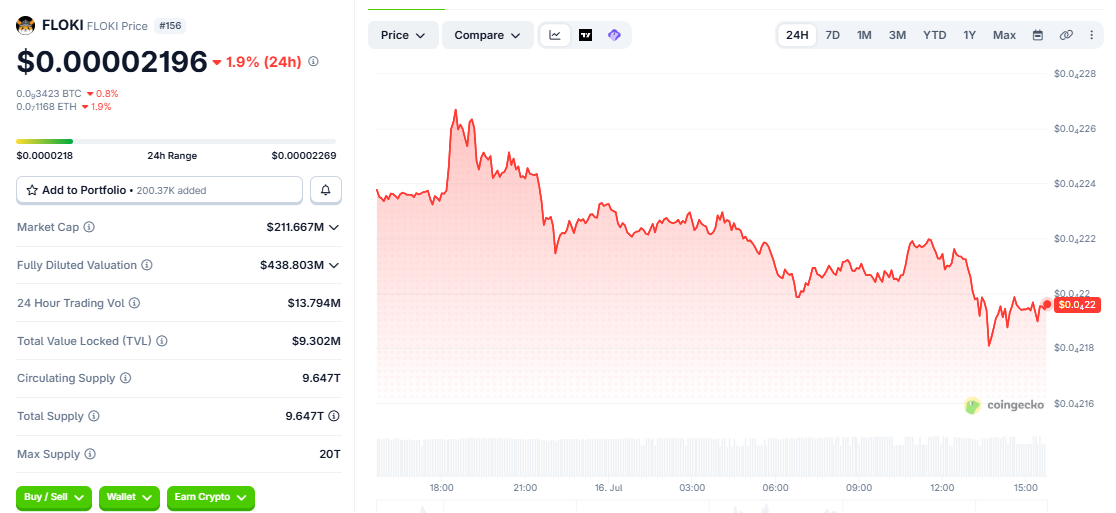Click the chart link icon
This screenshot has height=513, width=1116.
point(1065,35)
